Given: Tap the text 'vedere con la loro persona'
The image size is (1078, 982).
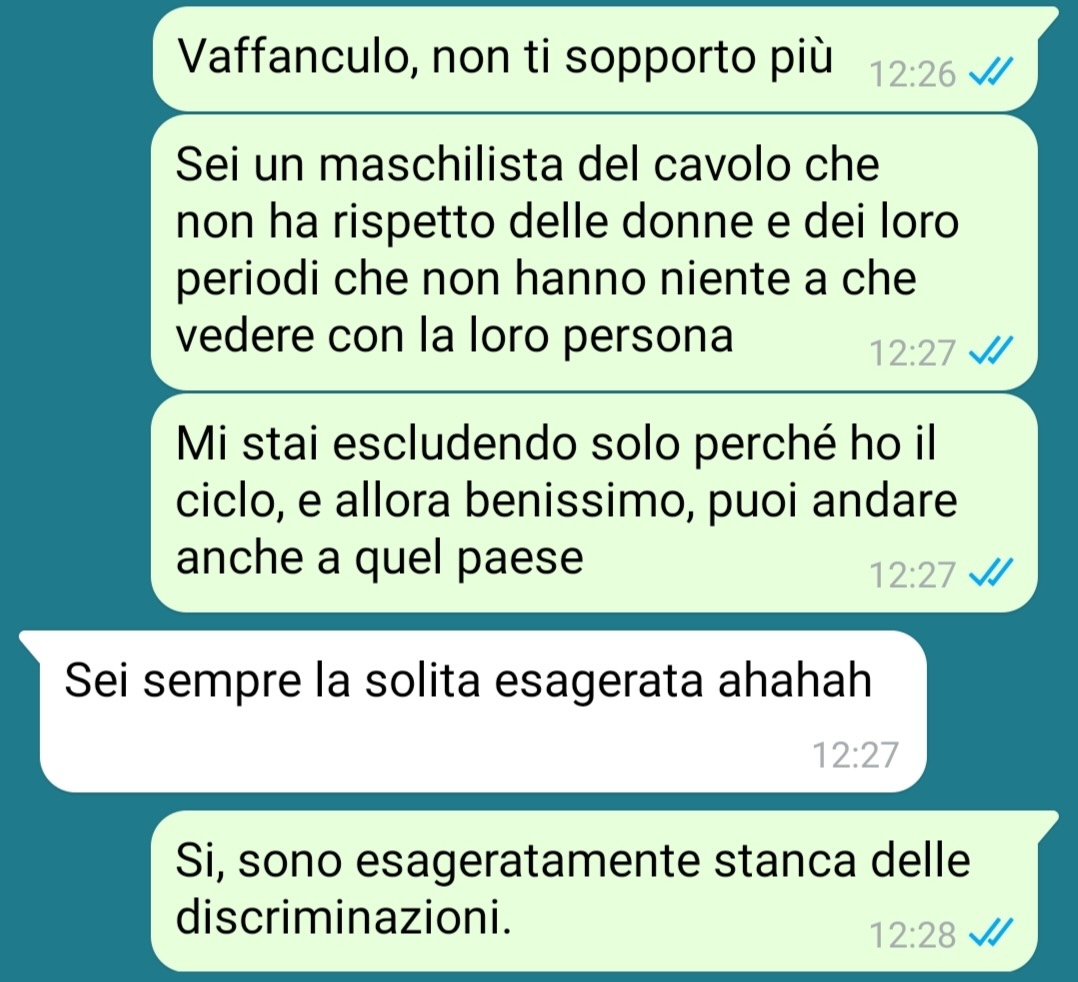Looking at the screenshot, I should pyautogui.click(x=454, y=336).
